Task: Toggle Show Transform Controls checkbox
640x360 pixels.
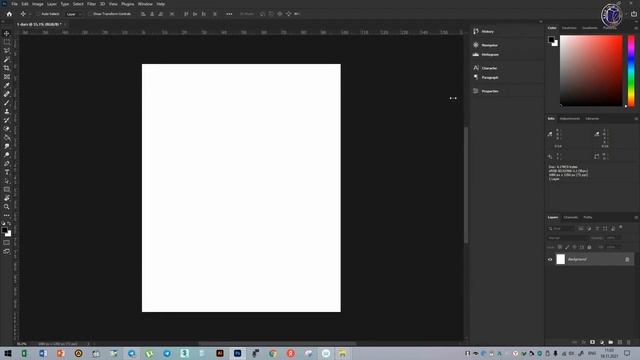Action: 90,14
